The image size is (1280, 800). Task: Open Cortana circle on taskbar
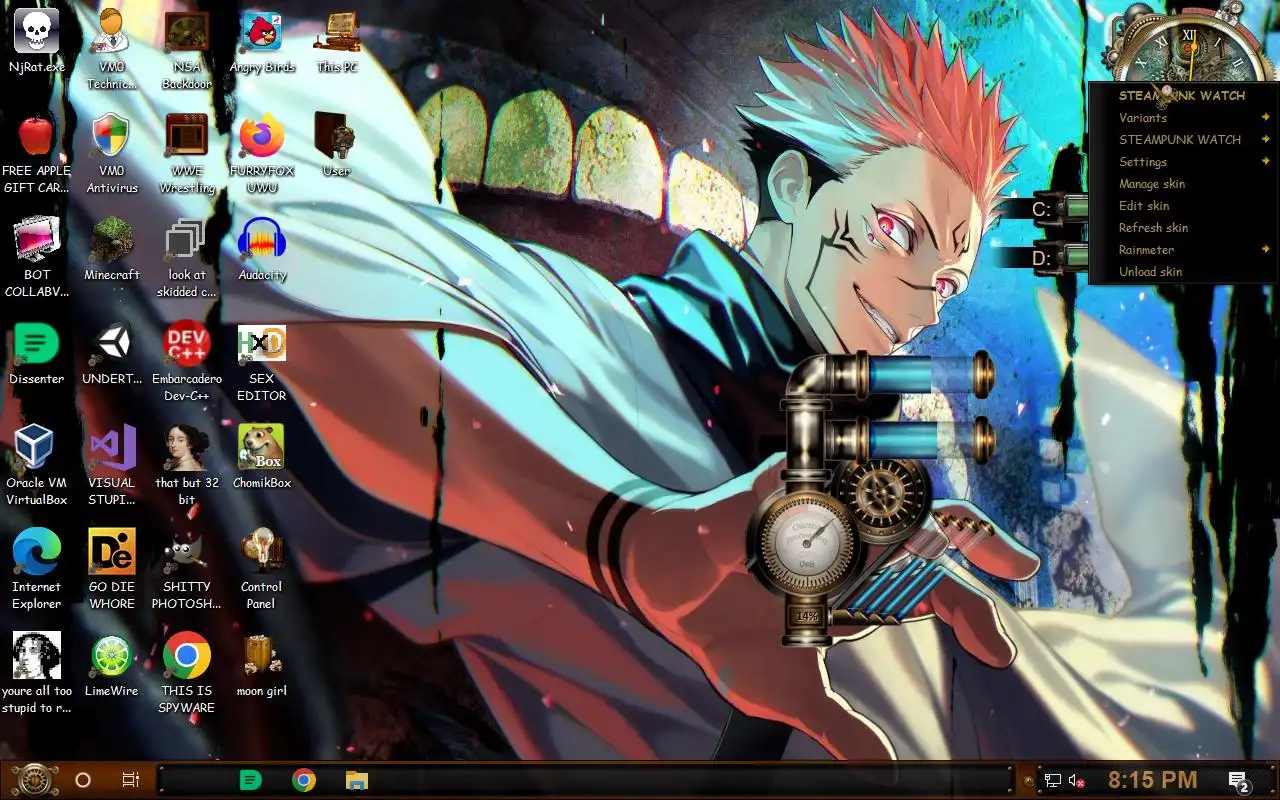(83, 780)
